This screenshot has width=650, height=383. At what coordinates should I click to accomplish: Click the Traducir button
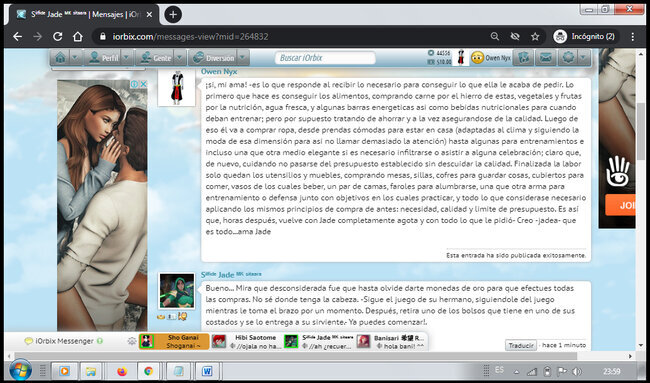[520, 345]
